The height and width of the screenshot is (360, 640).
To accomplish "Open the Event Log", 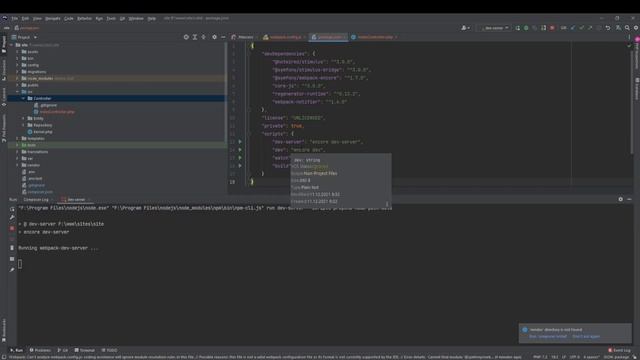I will coord(620,350).
